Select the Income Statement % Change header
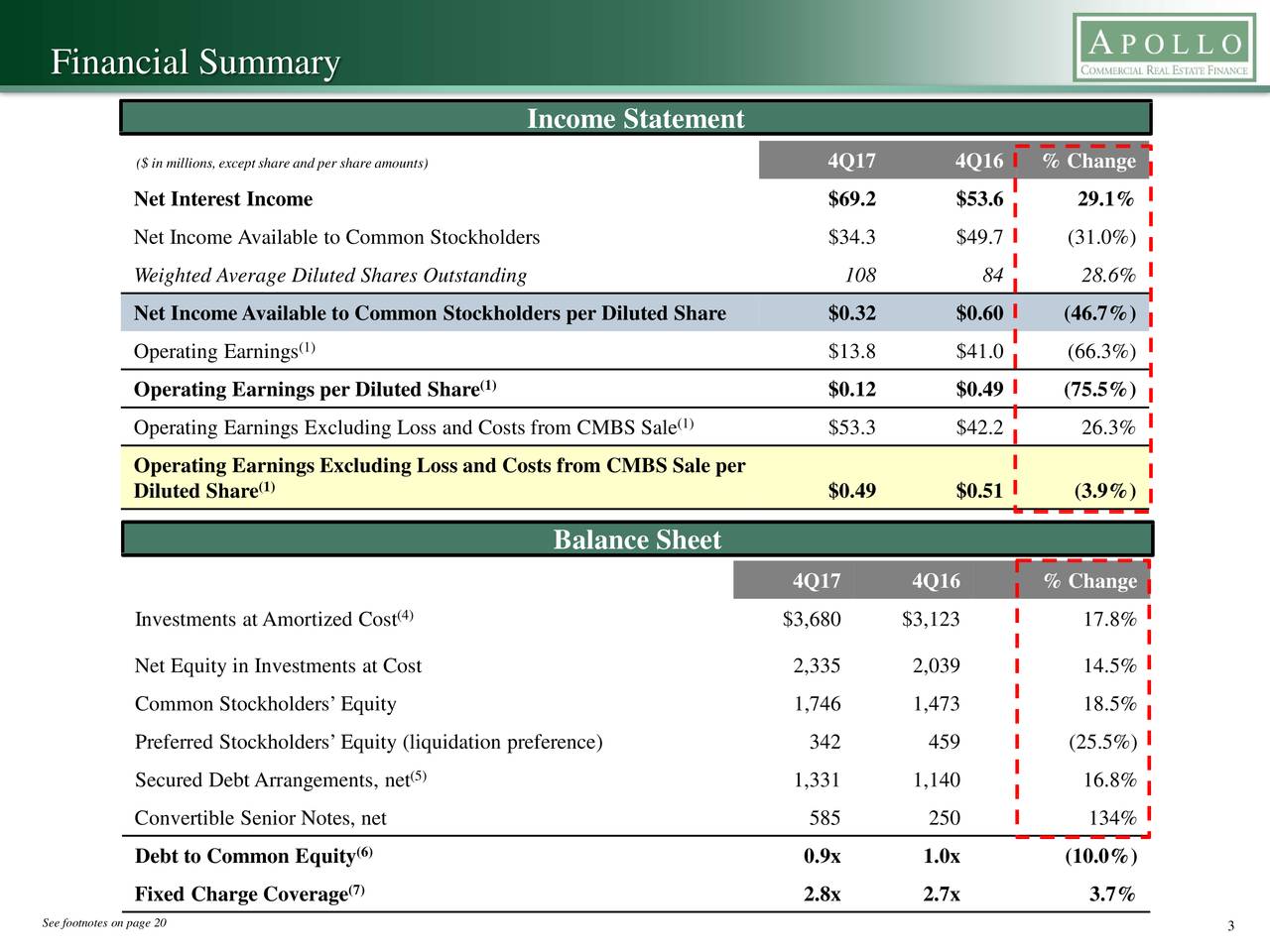 (1089, 161)
